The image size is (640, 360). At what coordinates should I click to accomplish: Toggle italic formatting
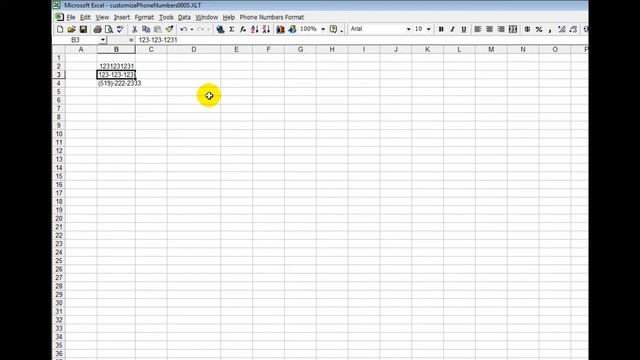[452, 29]
